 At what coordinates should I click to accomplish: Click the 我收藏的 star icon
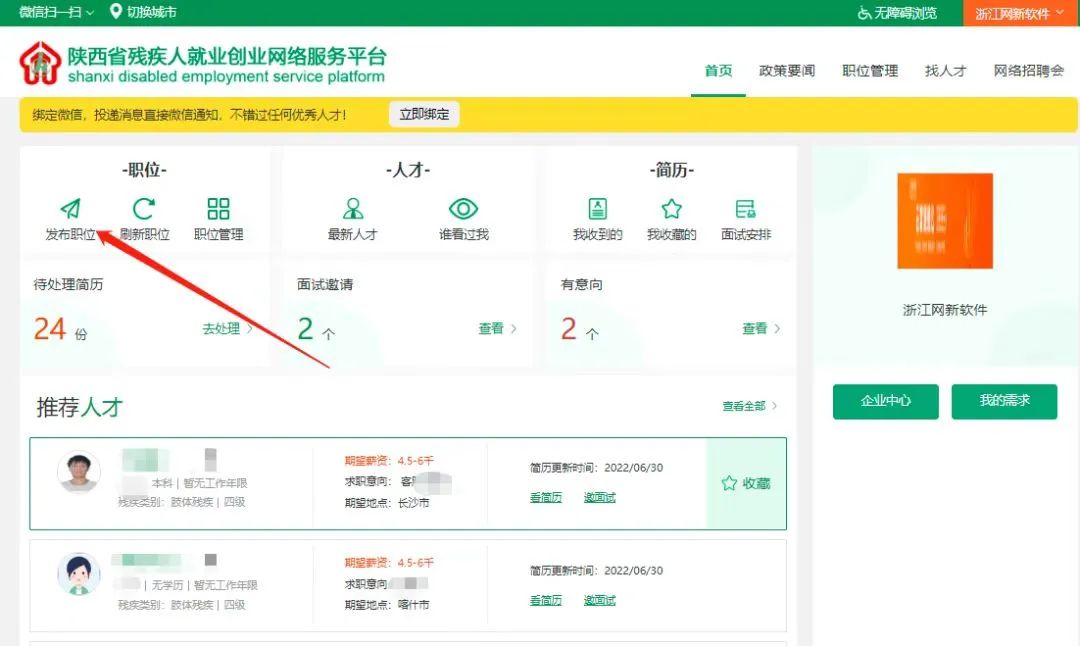pos(670,210)
